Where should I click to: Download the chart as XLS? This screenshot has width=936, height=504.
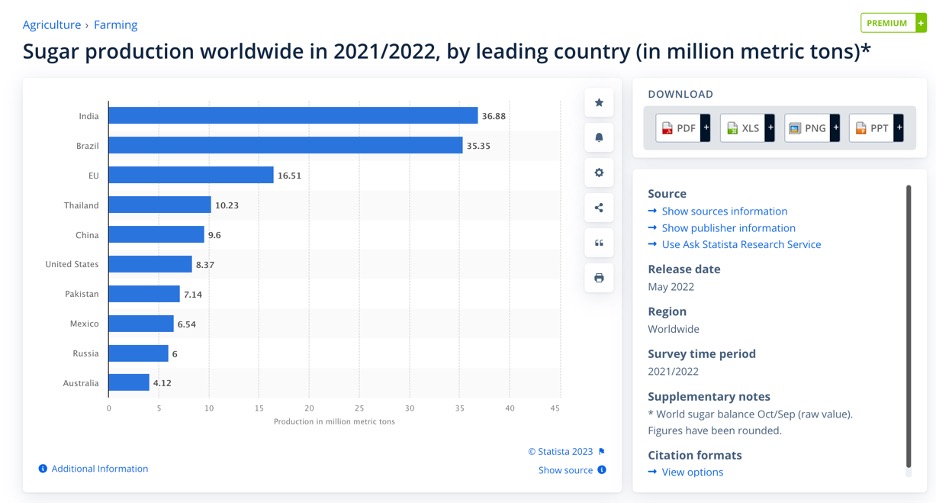[x=747, y=128]
